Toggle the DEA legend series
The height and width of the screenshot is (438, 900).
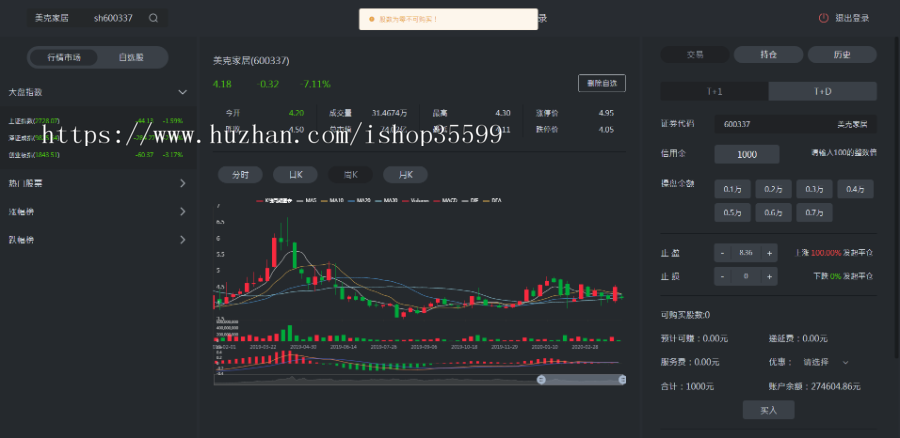coord(492,201)
